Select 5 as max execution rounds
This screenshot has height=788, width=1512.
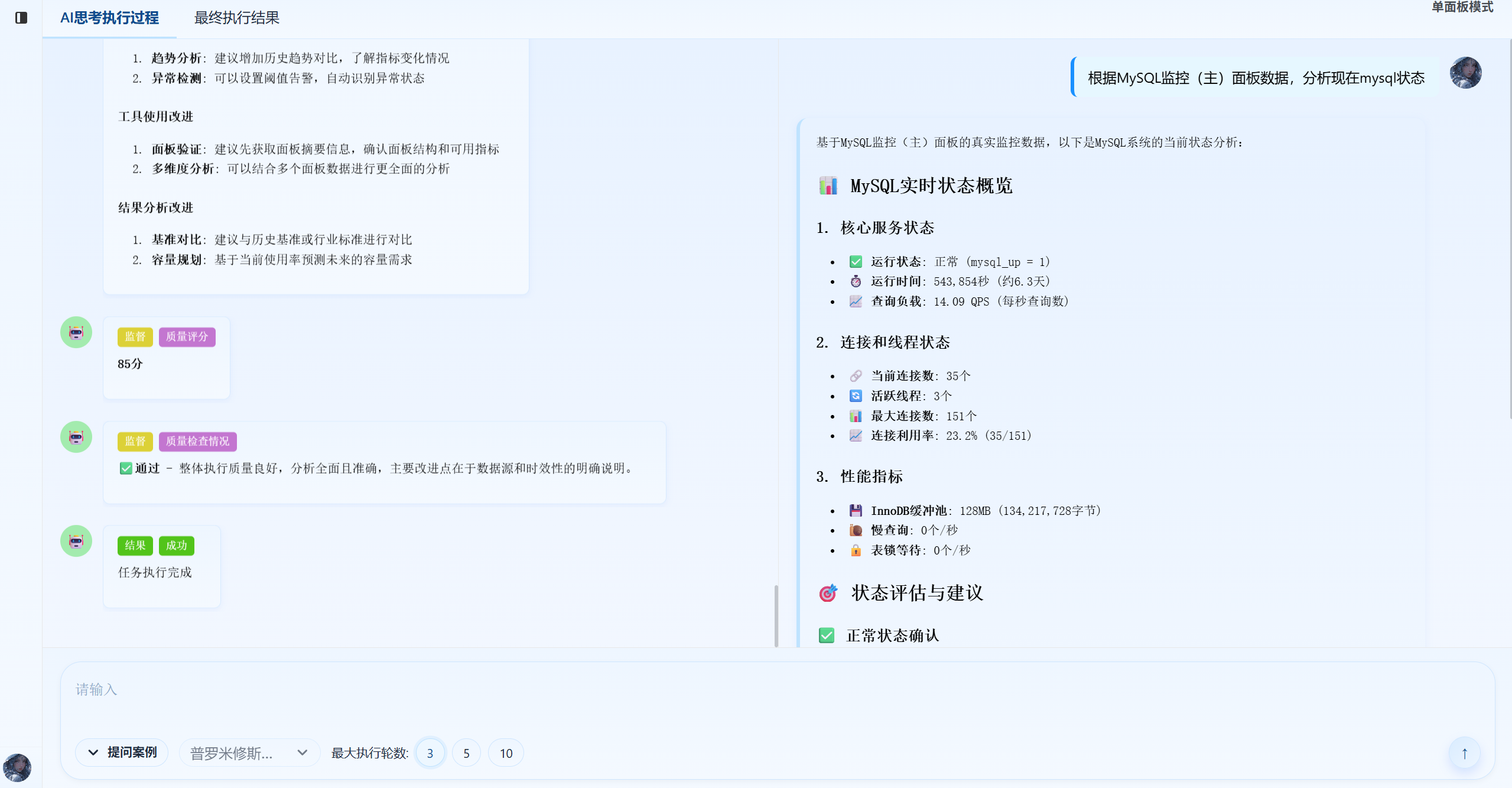coord(466,753)
